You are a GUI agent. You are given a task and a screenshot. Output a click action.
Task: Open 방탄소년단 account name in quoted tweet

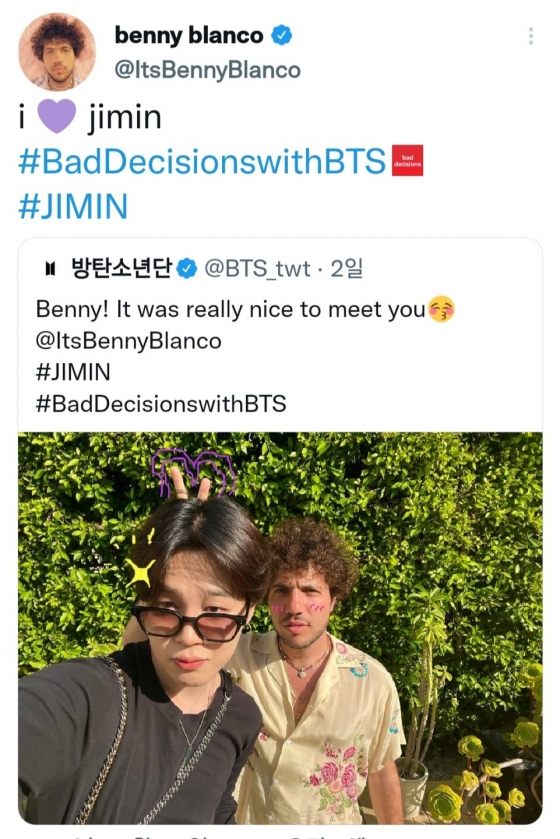pyautogui.click(x=121, y=268)
